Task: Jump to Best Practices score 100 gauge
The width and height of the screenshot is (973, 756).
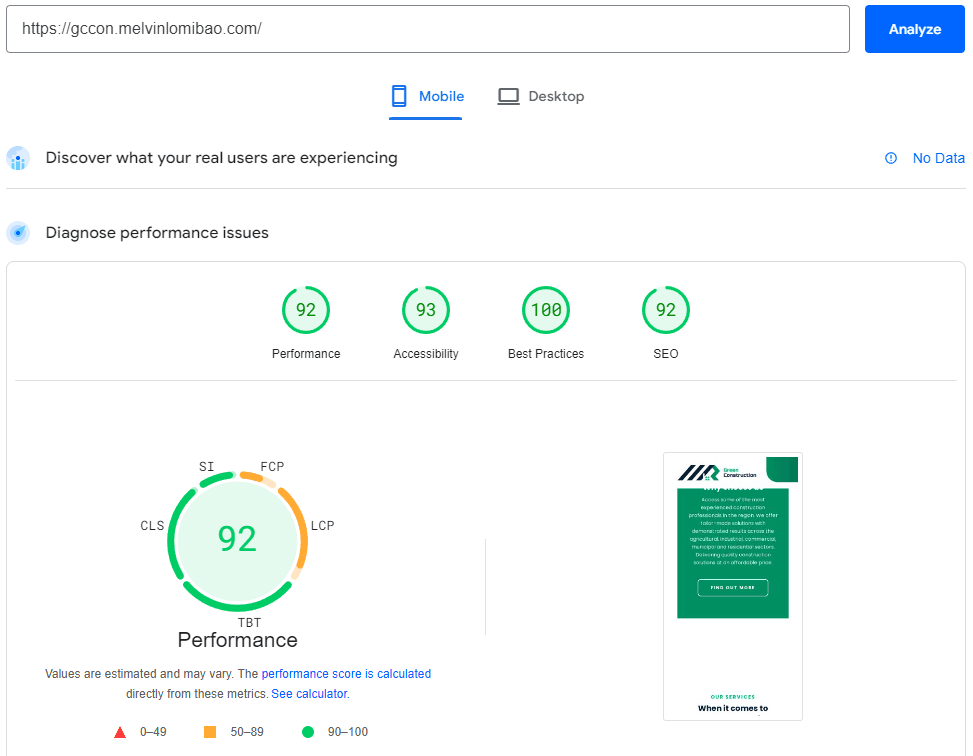Action: (546, 310)
